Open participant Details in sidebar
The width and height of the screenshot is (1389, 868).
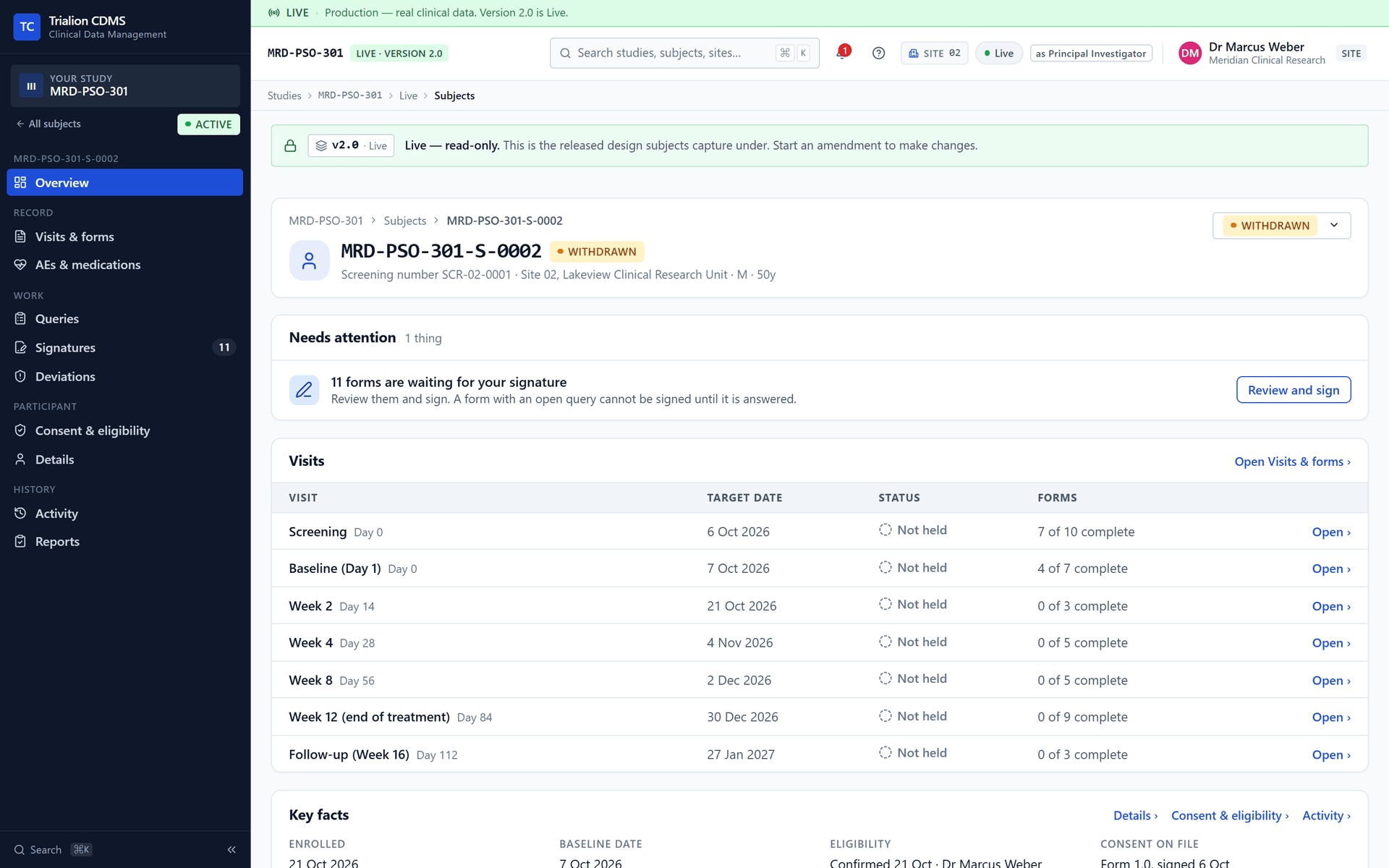[124, 459]
